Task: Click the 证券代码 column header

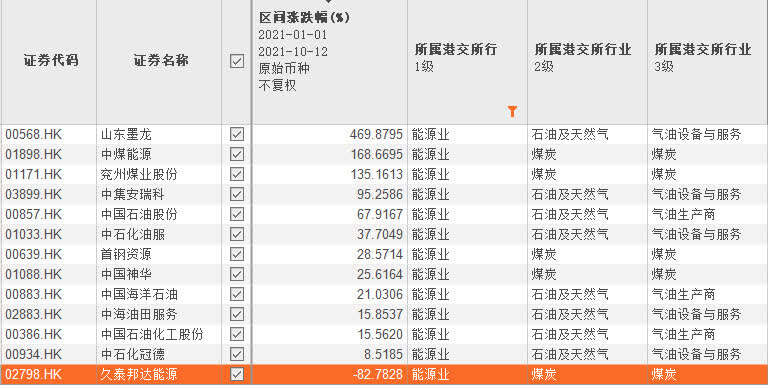Action: point(50,61)
